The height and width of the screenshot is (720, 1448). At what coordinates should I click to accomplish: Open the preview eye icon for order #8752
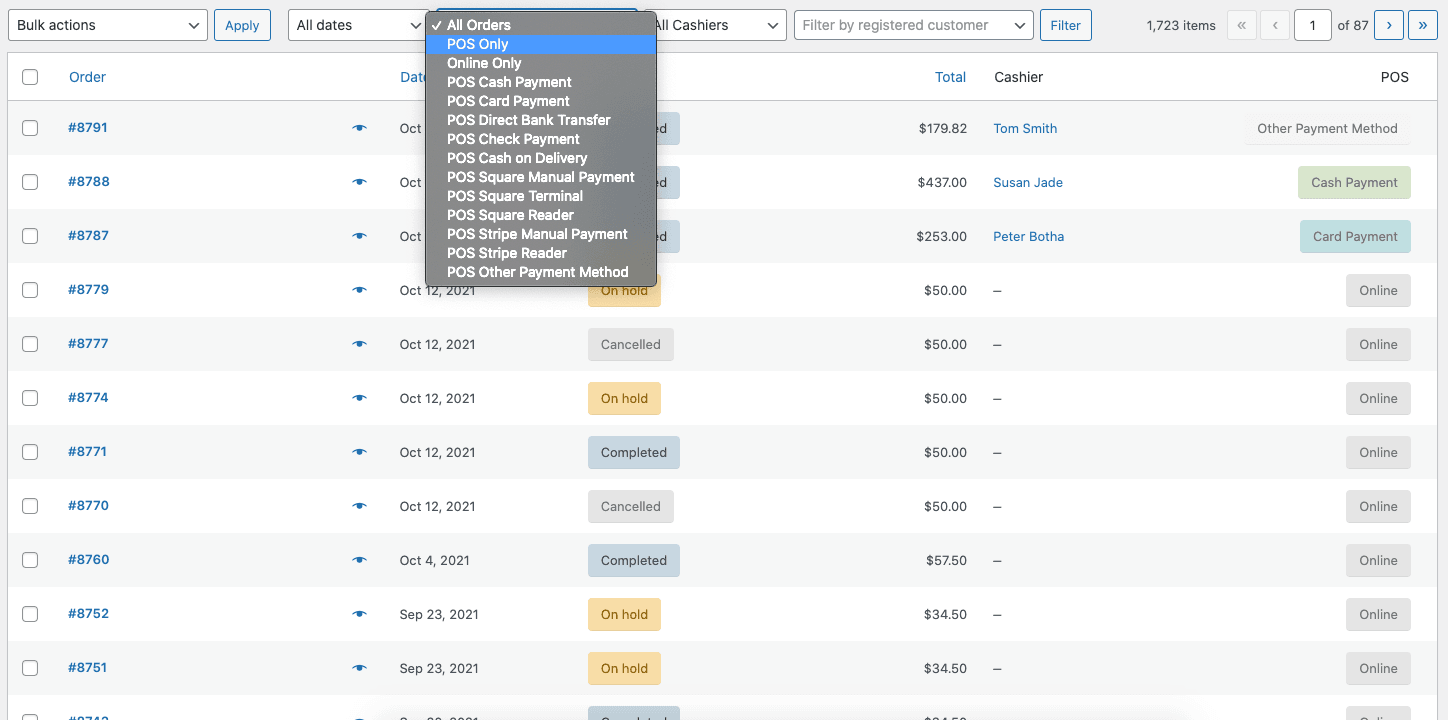tap(359, 614)
